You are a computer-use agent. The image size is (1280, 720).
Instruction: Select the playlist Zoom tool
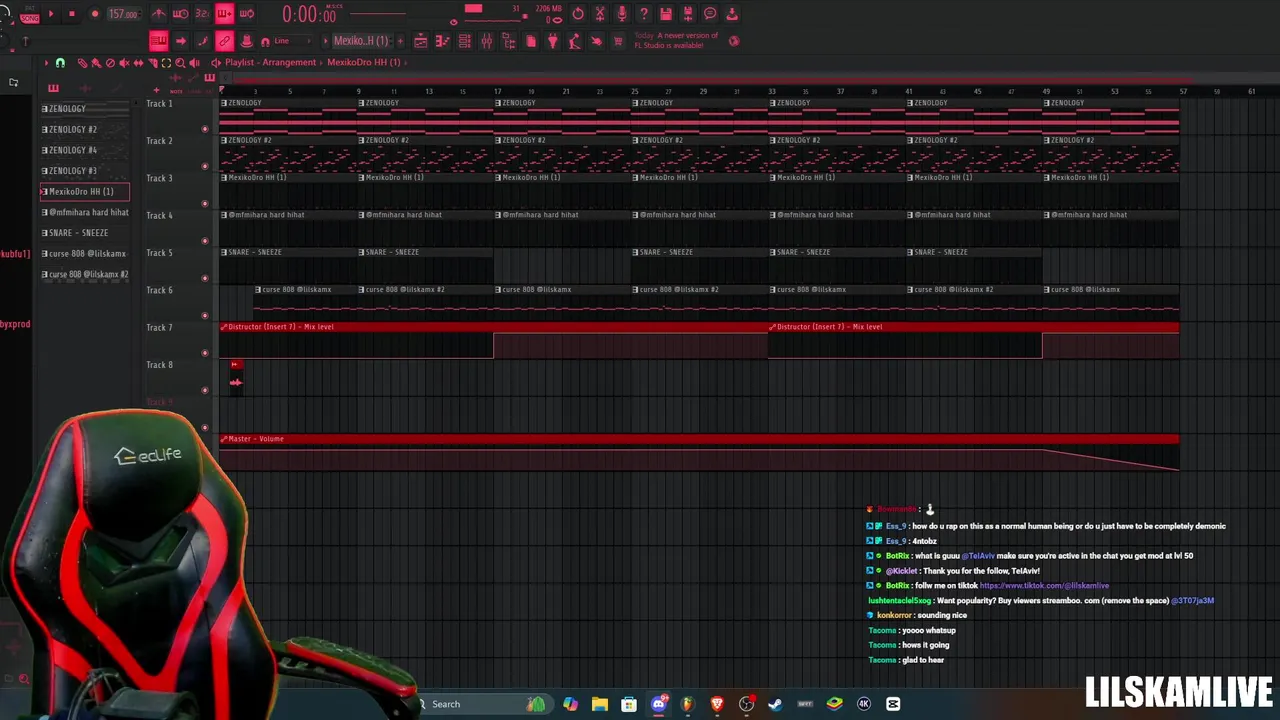pos(180,62)
